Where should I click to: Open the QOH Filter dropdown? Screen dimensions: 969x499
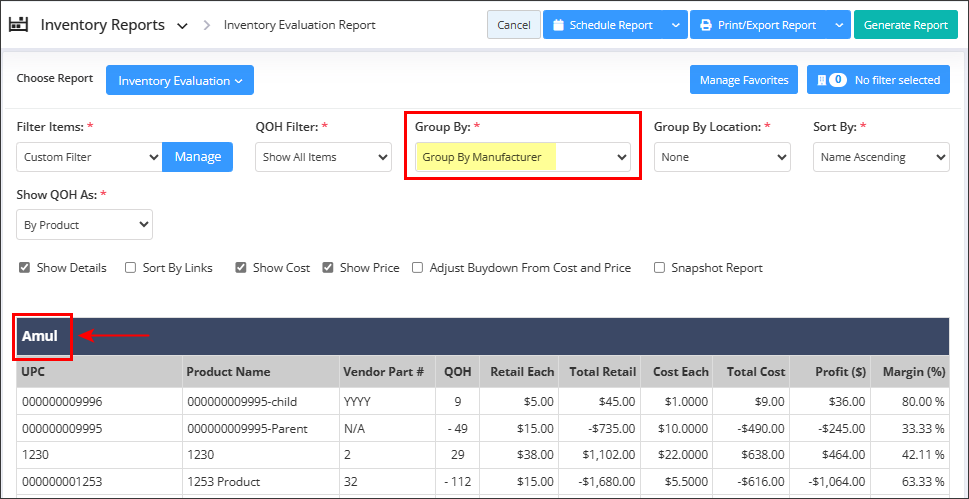[323, 157]
